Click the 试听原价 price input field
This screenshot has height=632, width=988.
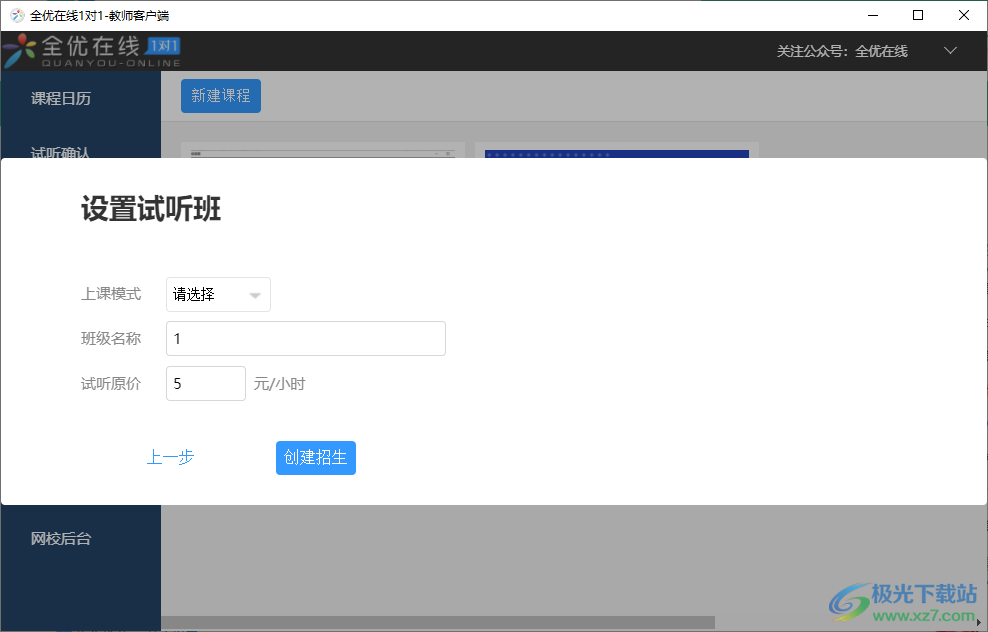(205, 383)
